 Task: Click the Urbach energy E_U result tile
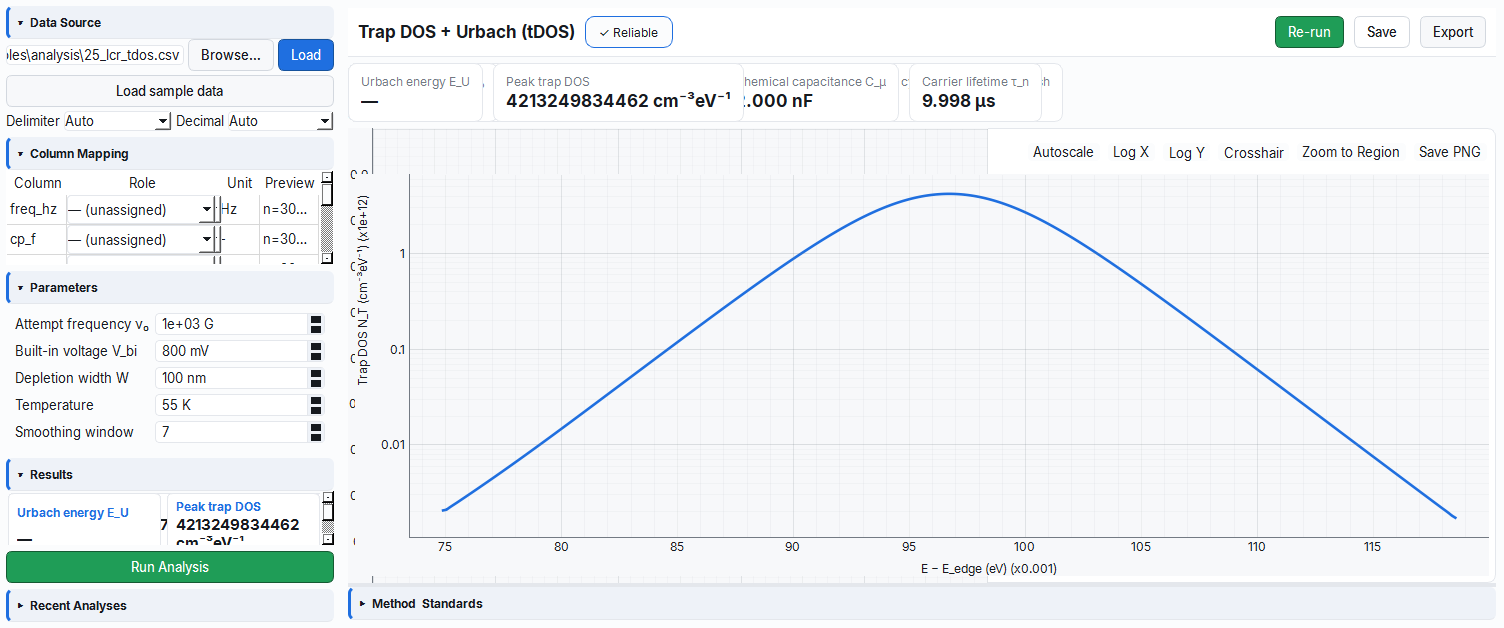point(84,521)
